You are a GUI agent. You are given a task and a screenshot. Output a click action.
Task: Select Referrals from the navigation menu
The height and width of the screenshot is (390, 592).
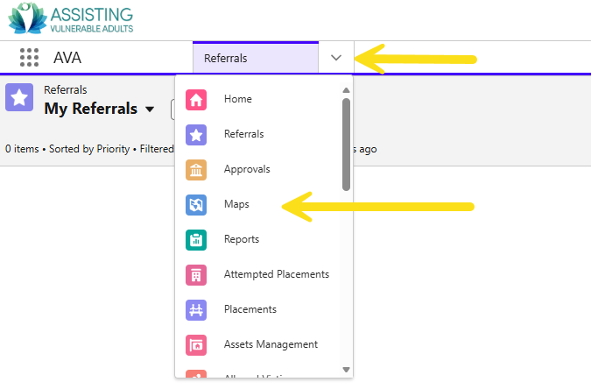(x=244, y=134)
